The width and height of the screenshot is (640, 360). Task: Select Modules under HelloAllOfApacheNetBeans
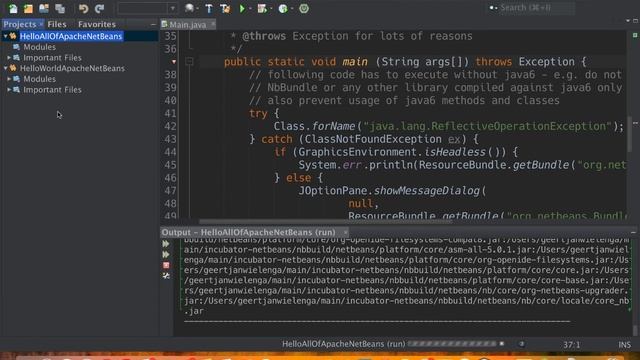(x=39, y=47)
